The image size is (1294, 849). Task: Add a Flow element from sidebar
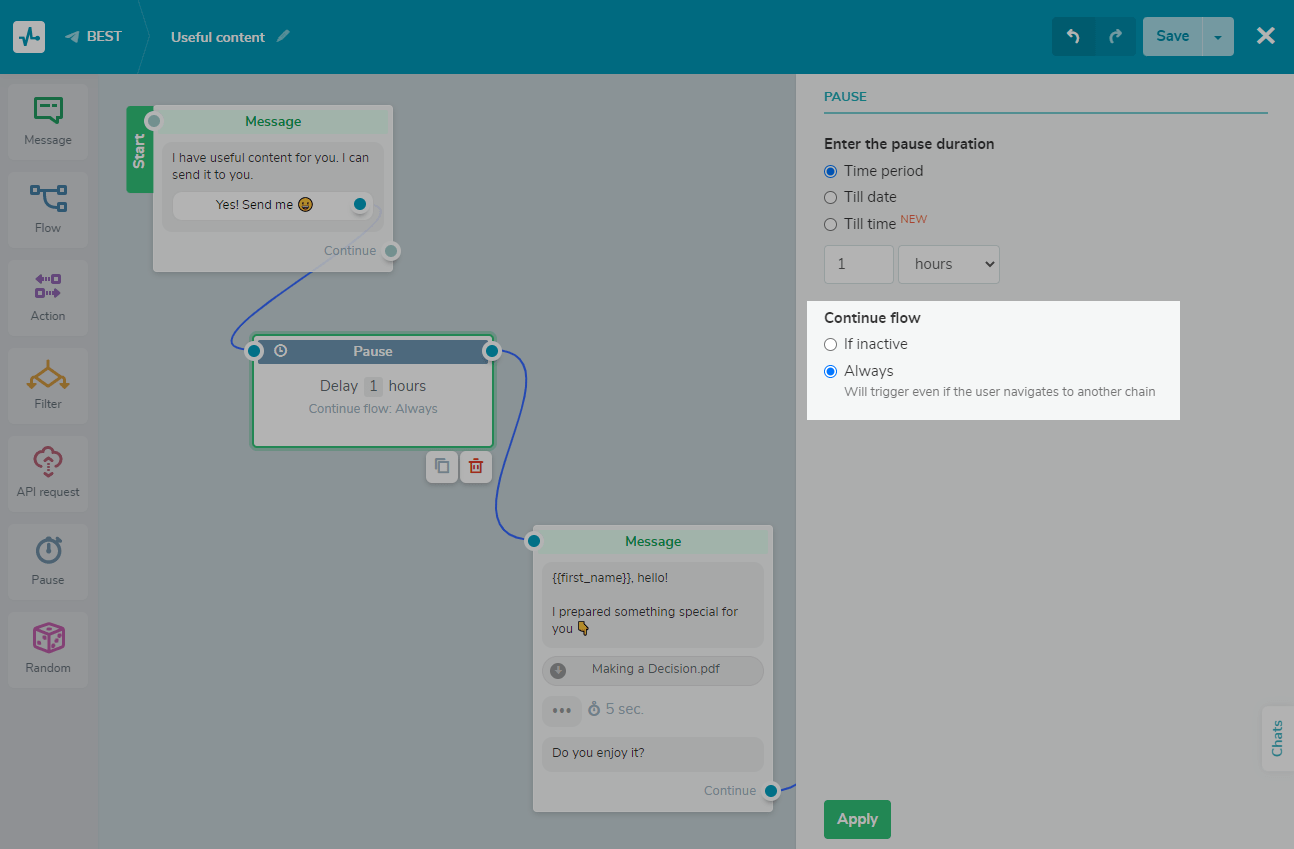48,199
